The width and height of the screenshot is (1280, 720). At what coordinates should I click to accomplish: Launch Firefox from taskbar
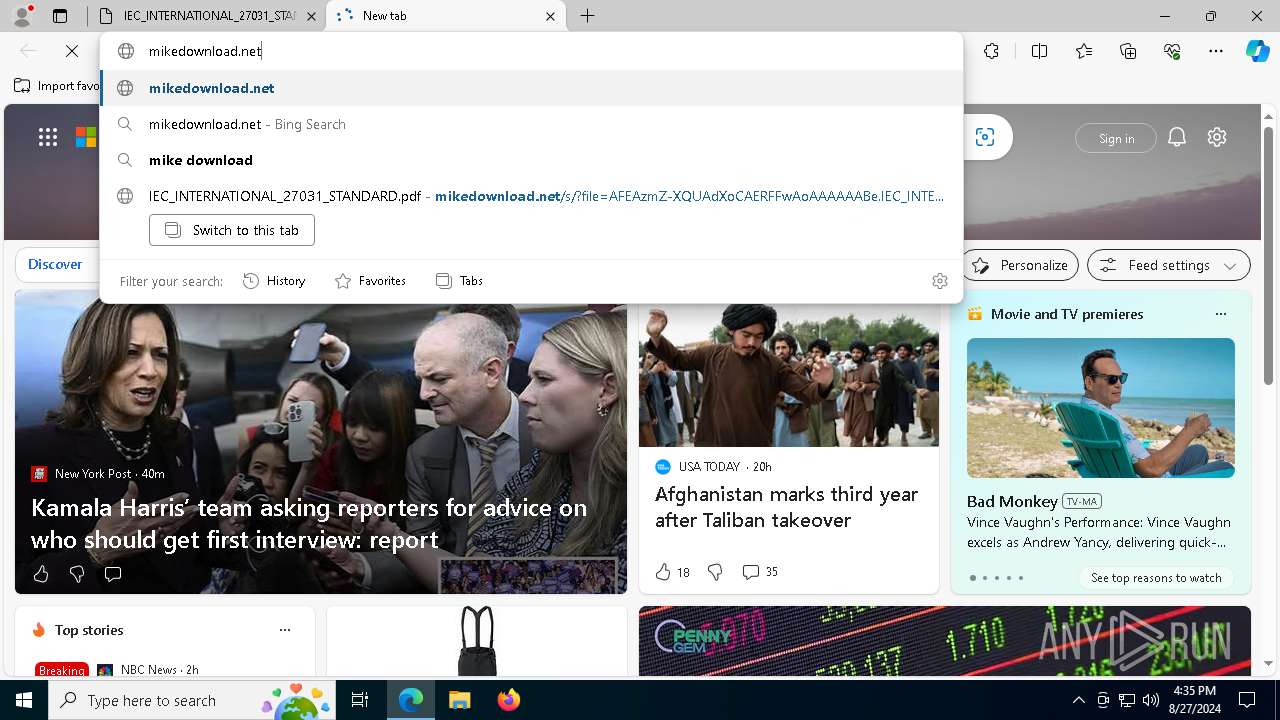(508, 700)
